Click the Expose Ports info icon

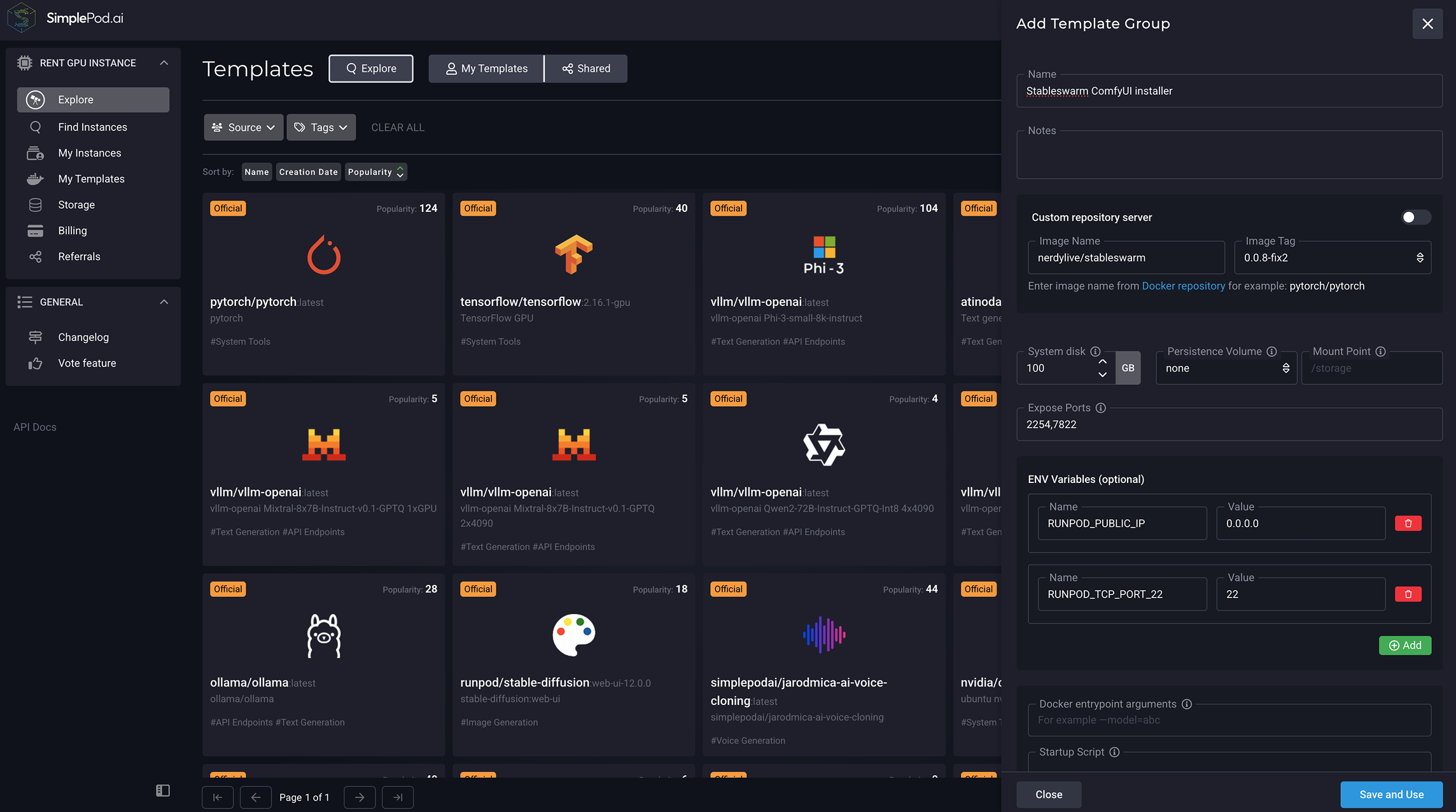[1100, 408]
